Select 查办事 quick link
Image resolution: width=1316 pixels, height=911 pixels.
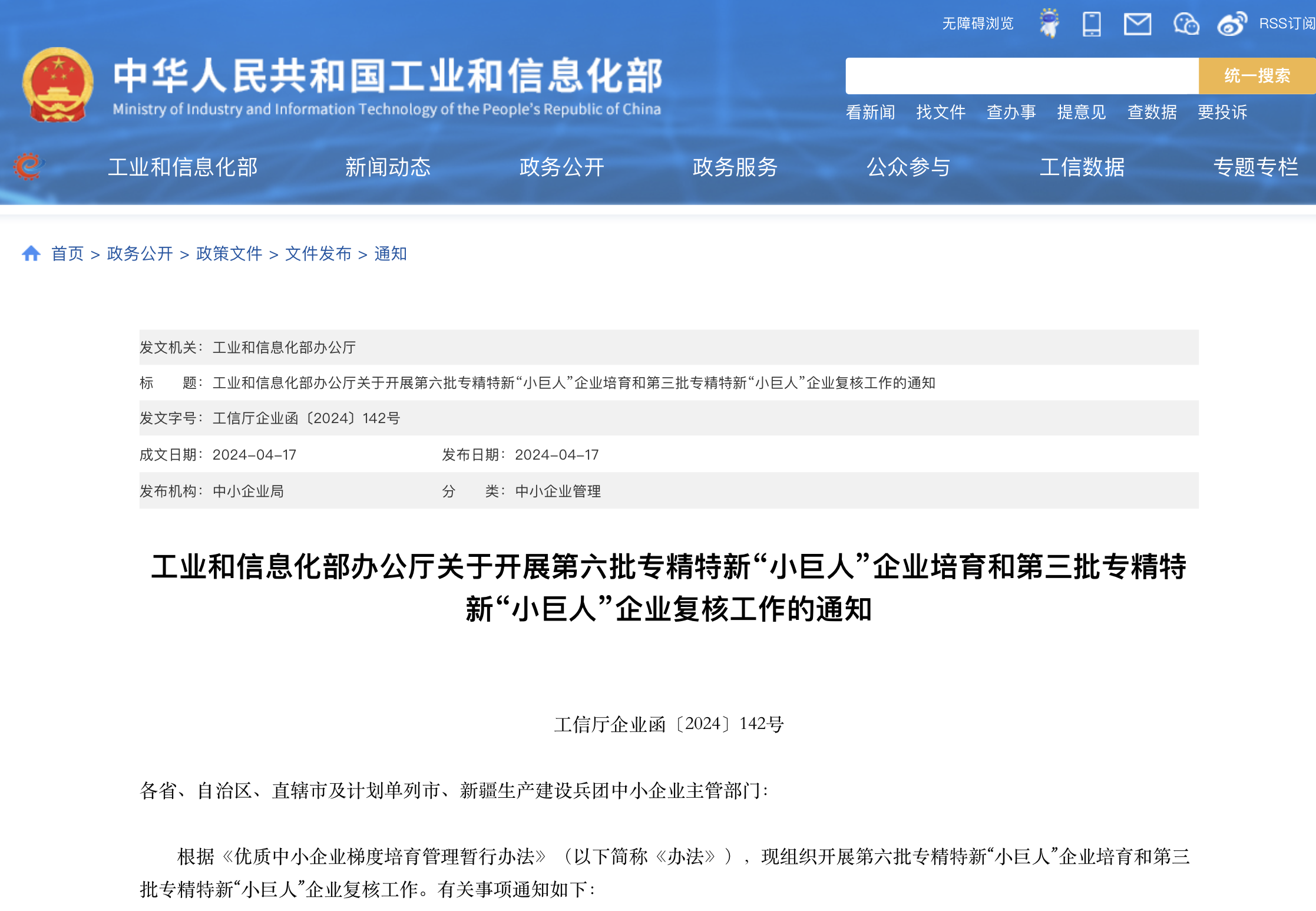pos(1011,112)
